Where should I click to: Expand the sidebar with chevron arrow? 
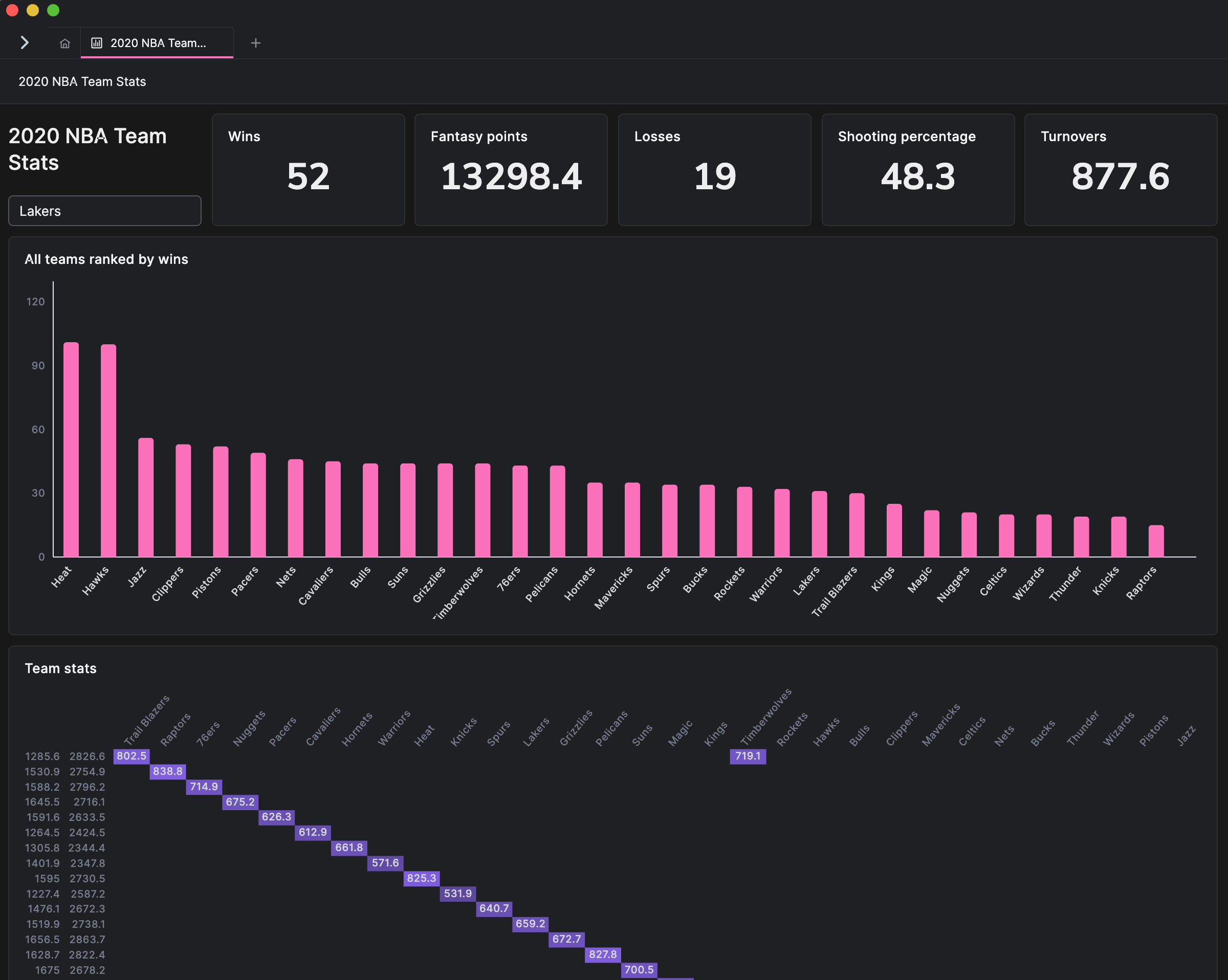(x=24, y=42)
